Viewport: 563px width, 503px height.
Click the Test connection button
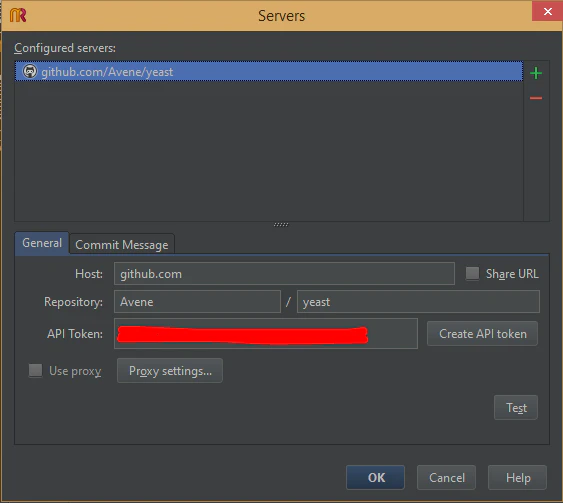pos(516,407)
